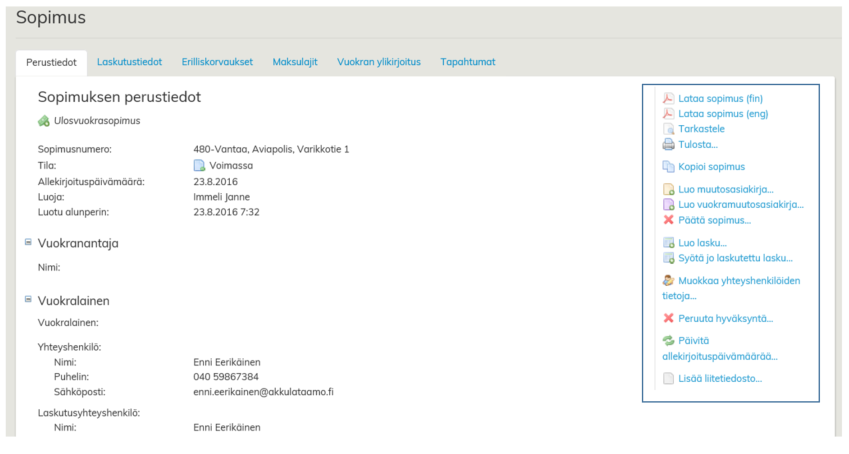The image size is (849, 454).
Task: Click the person icon for Muokkaa yhteyshenkilöiden tietoja
Action: click(x=668, y=281)
